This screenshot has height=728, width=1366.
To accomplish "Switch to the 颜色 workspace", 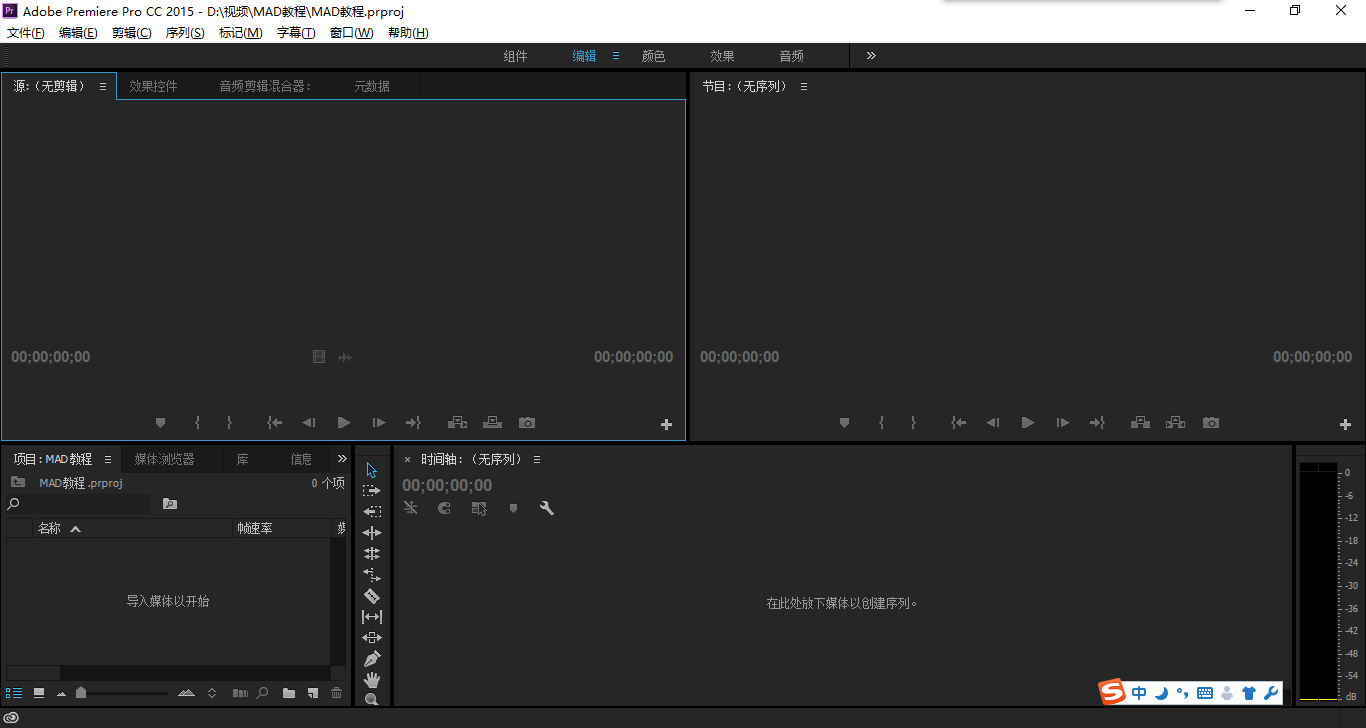I will tap(653, 56).
